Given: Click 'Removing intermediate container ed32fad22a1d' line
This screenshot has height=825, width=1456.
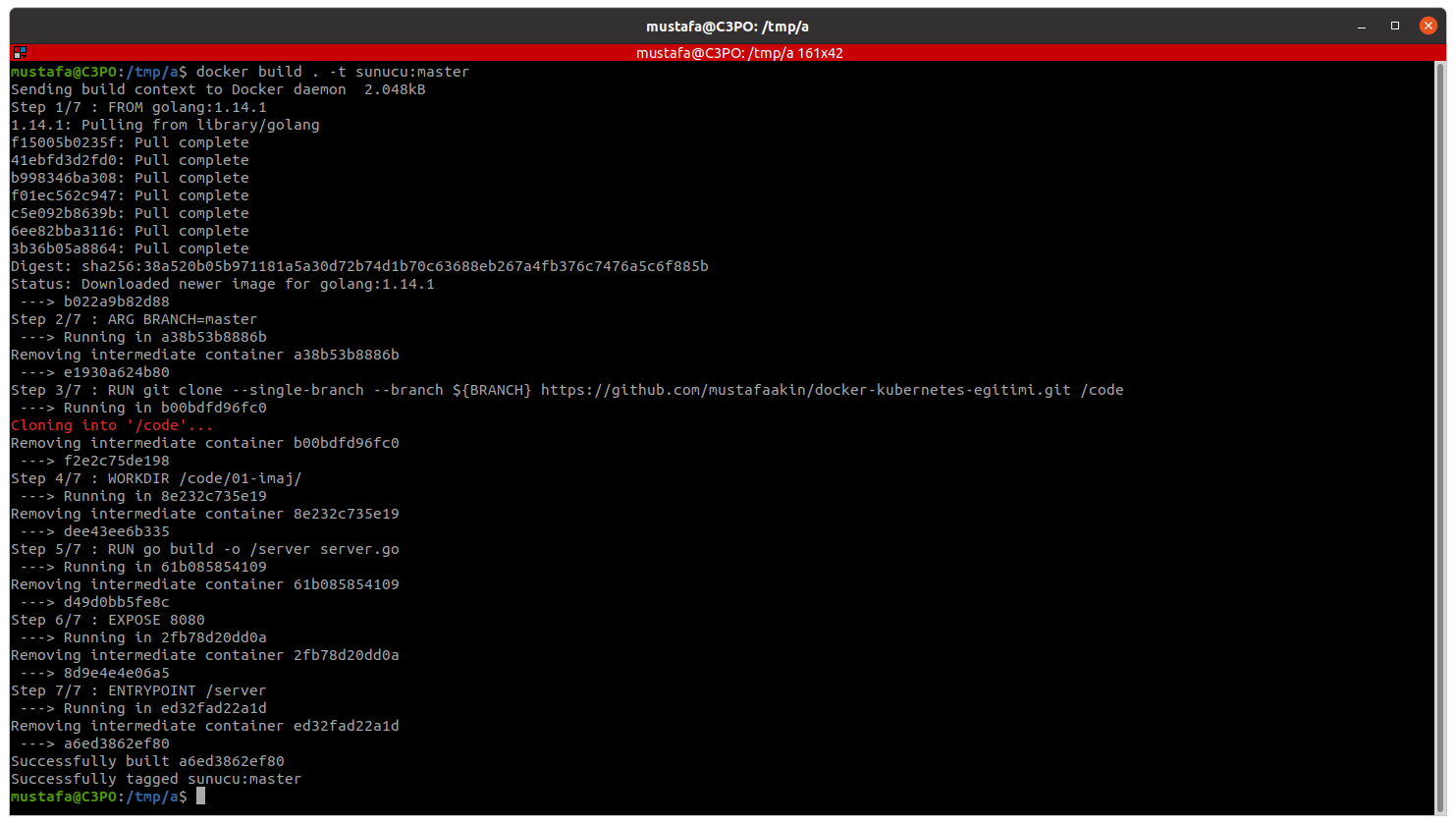Looking at the screenshot, I should pyautogui.click(x=205, y=726).
